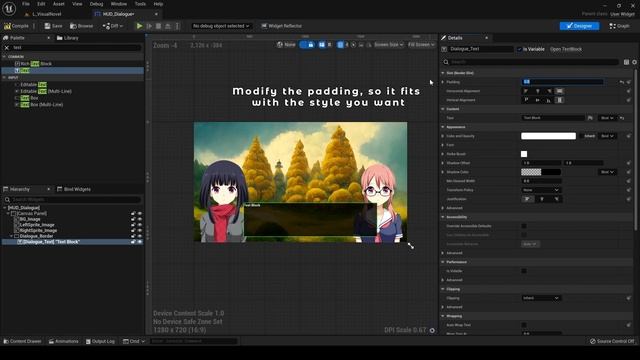
Task: Collapse the COMMON palette category
Action: (x=4, y=57)
